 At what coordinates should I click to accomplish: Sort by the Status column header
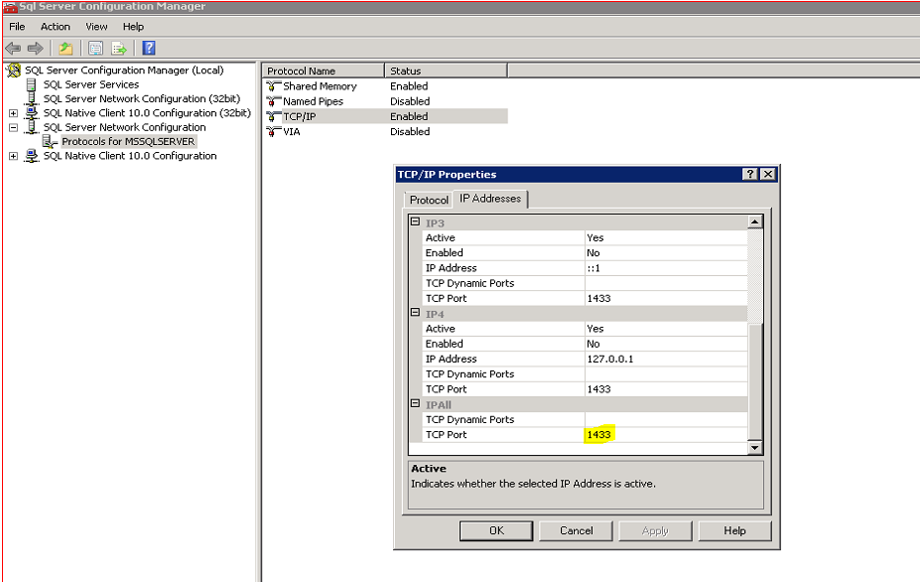(x=446, y=71)
